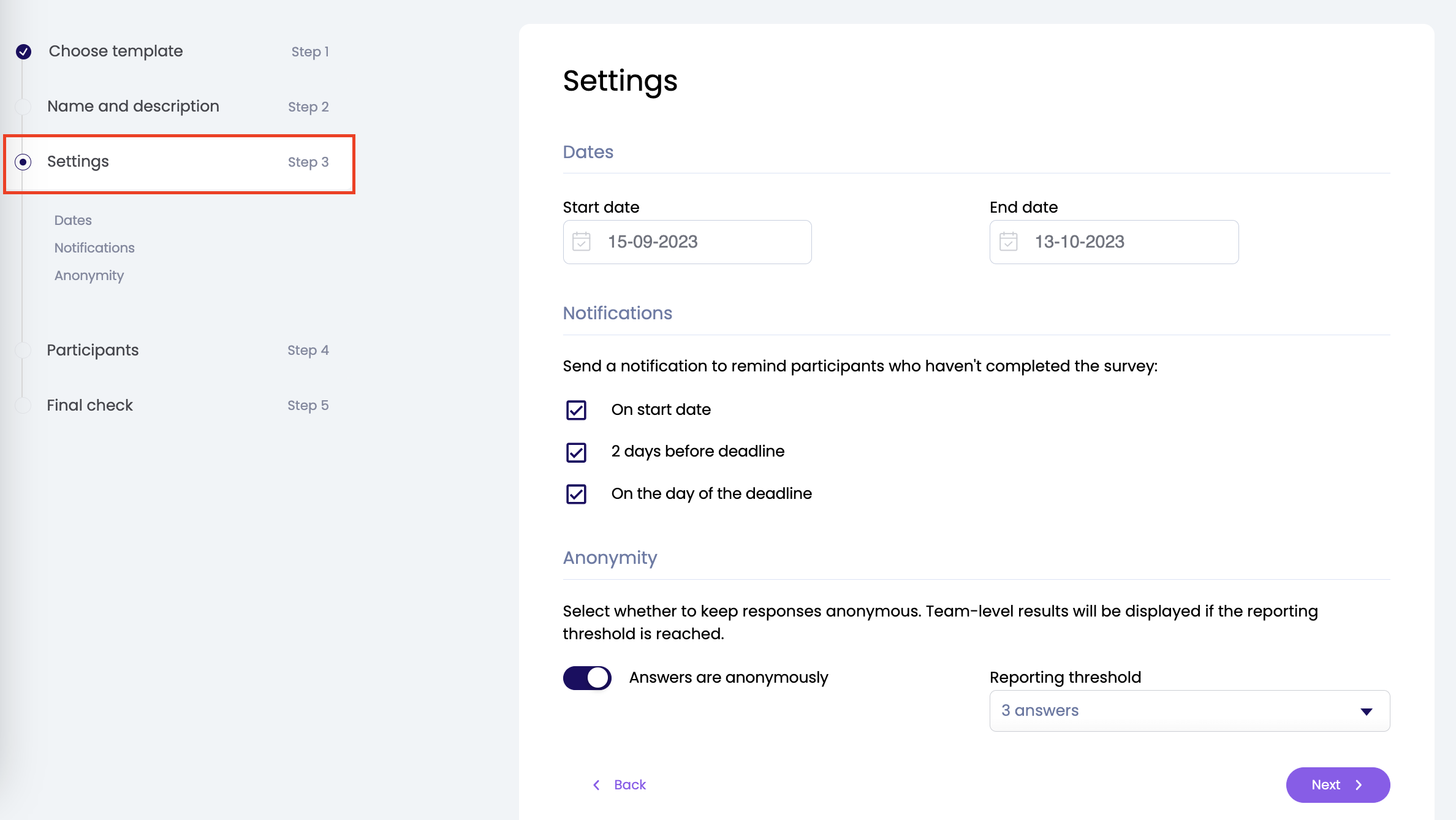
Task: Uncheck On the day of the deadline
Action: (576, 494)
